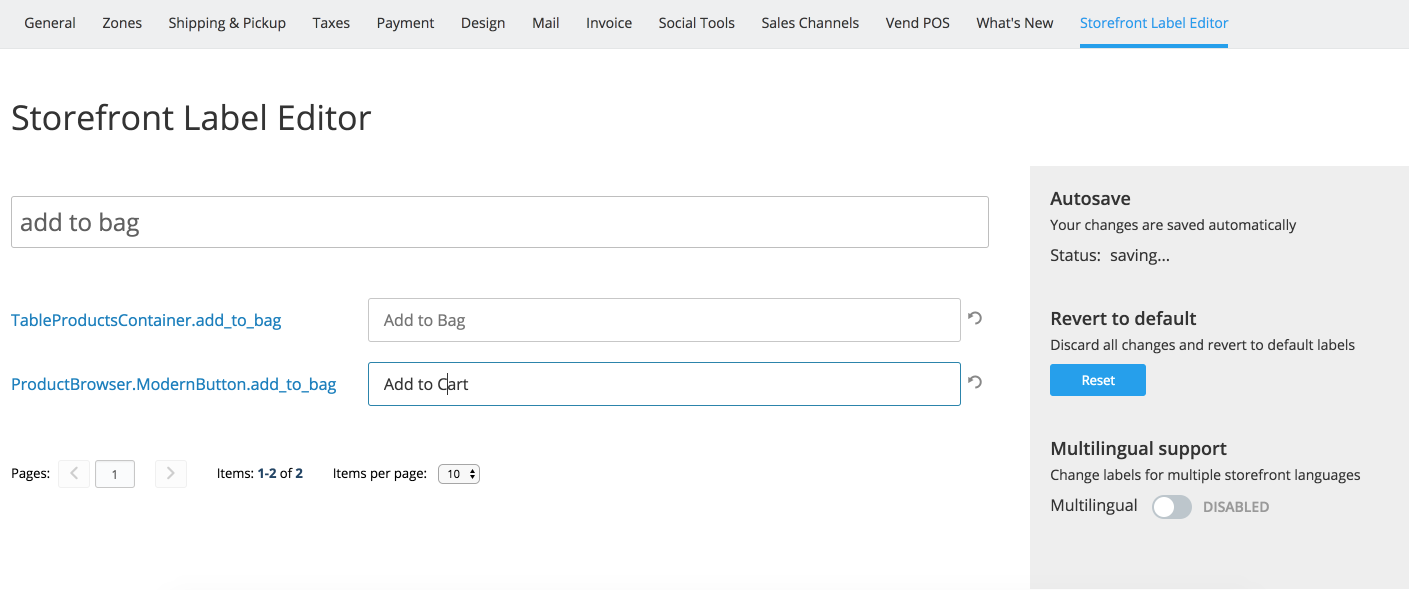Image resolution: width=1409 pixels, height=590 pixels.
Task: Open the Taxes tab
Action: pyautogui.click(x=331, y=23)
